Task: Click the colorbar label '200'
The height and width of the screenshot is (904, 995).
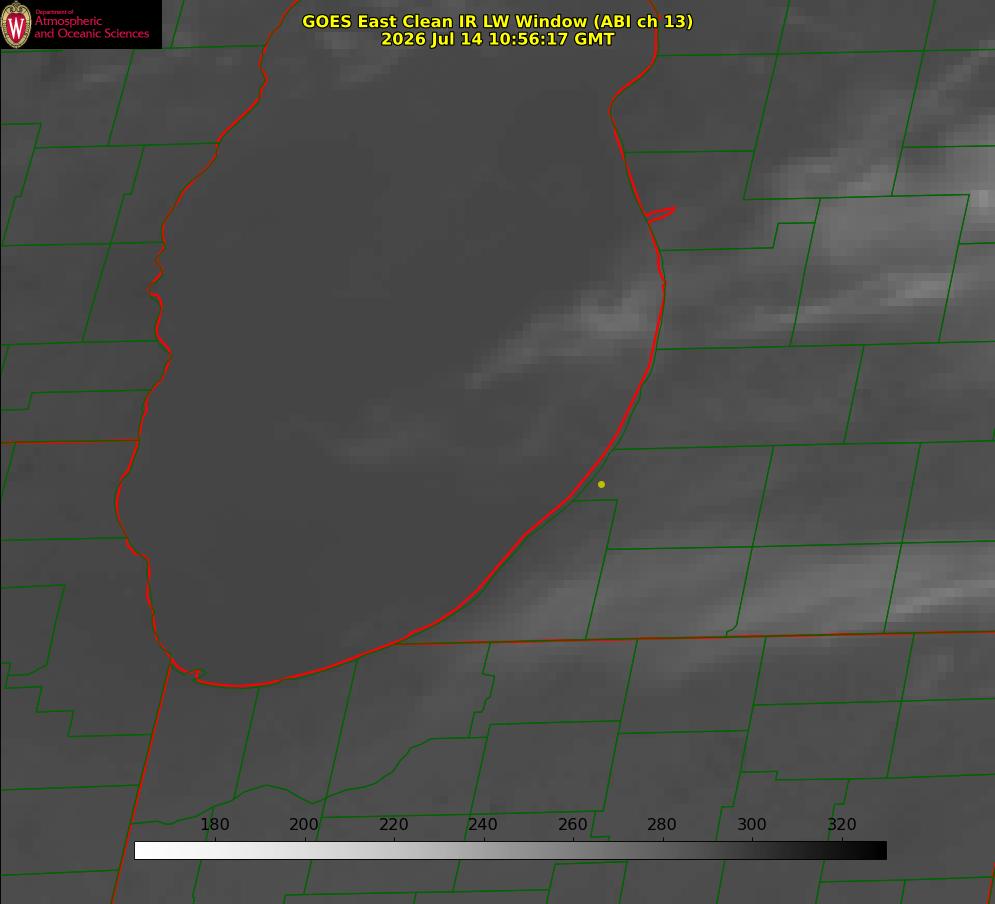Action: click(304, 824)
